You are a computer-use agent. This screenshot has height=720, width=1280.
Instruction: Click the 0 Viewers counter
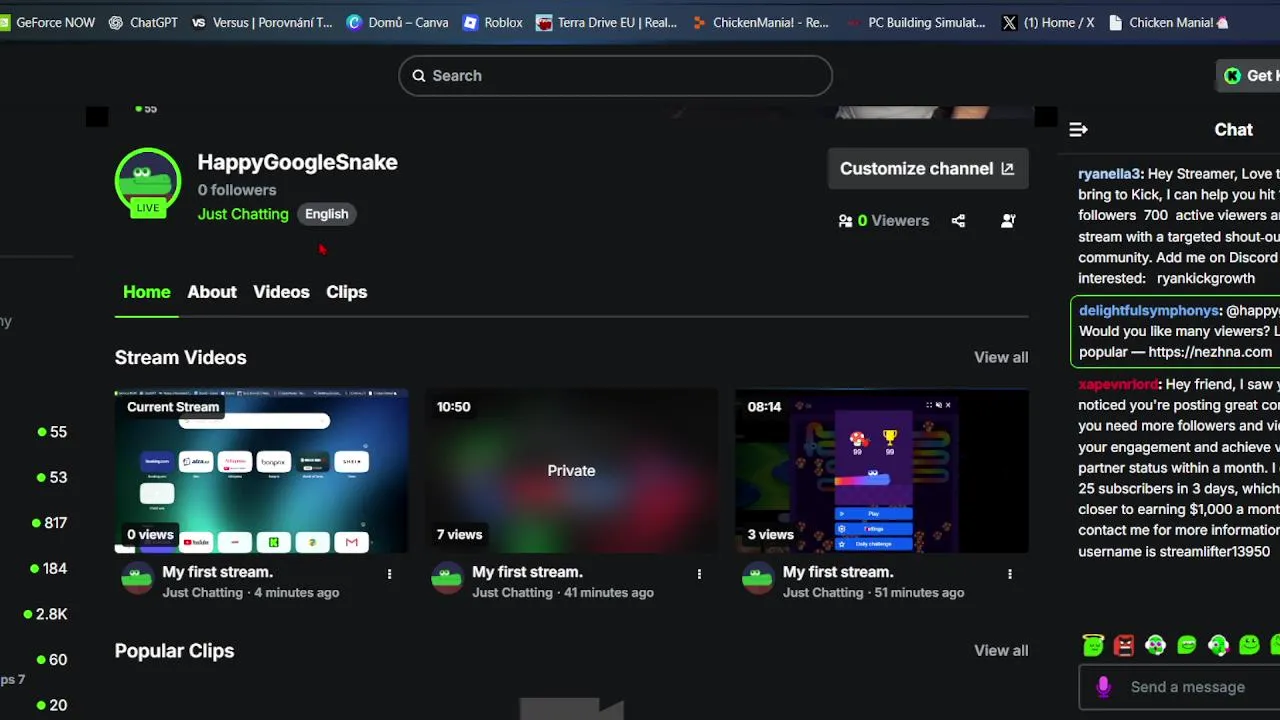[884, 221]
